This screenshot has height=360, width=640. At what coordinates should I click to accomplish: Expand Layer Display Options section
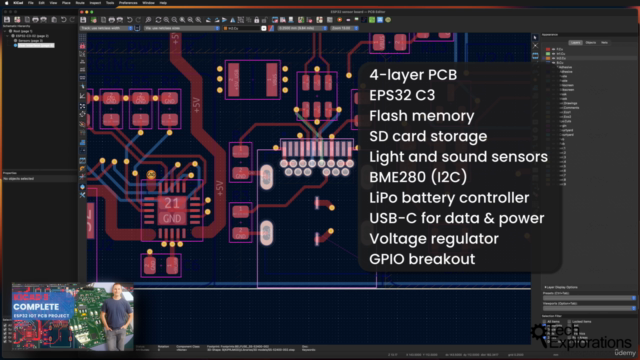(561, 287)
